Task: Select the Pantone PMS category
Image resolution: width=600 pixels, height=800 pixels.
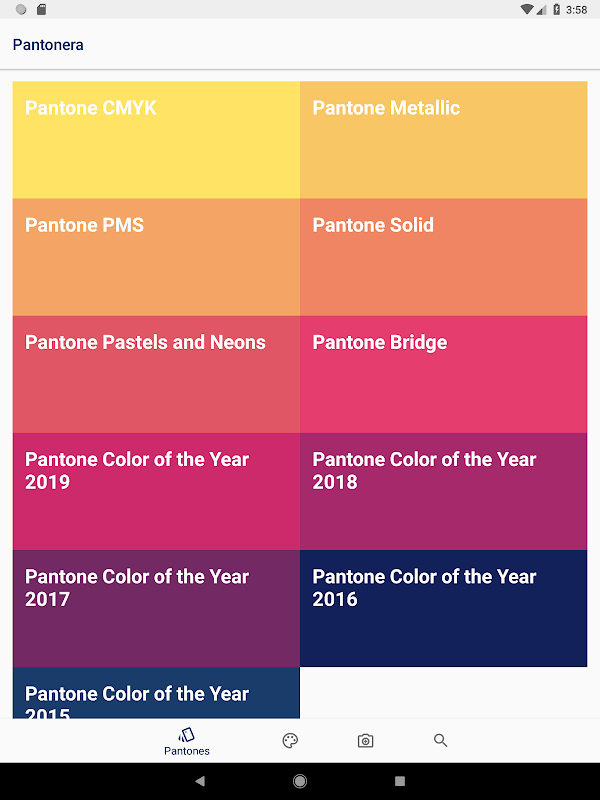Action: click(x=156, y=257)
